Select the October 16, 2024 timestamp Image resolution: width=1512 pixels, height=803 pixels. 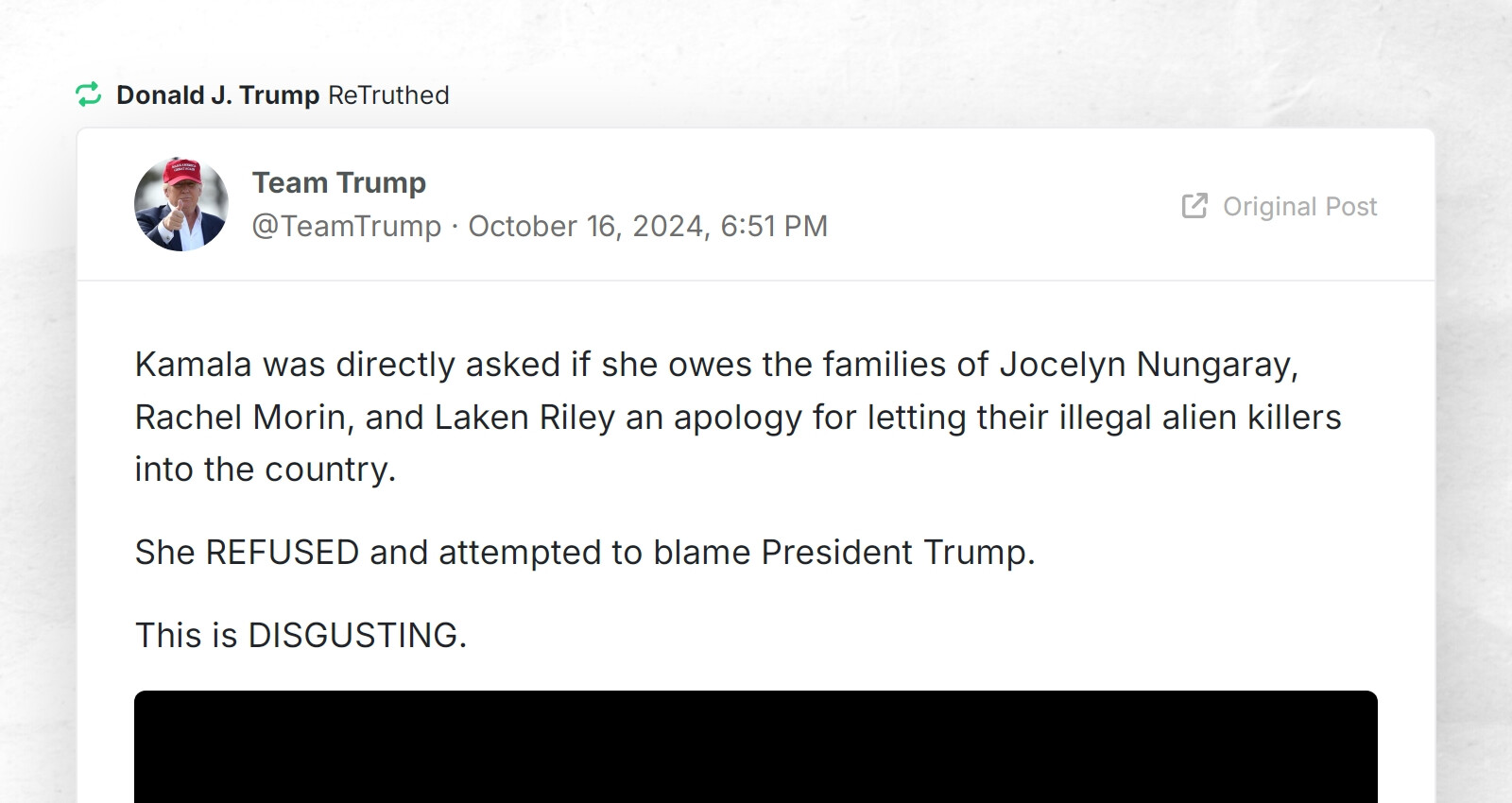648,226
